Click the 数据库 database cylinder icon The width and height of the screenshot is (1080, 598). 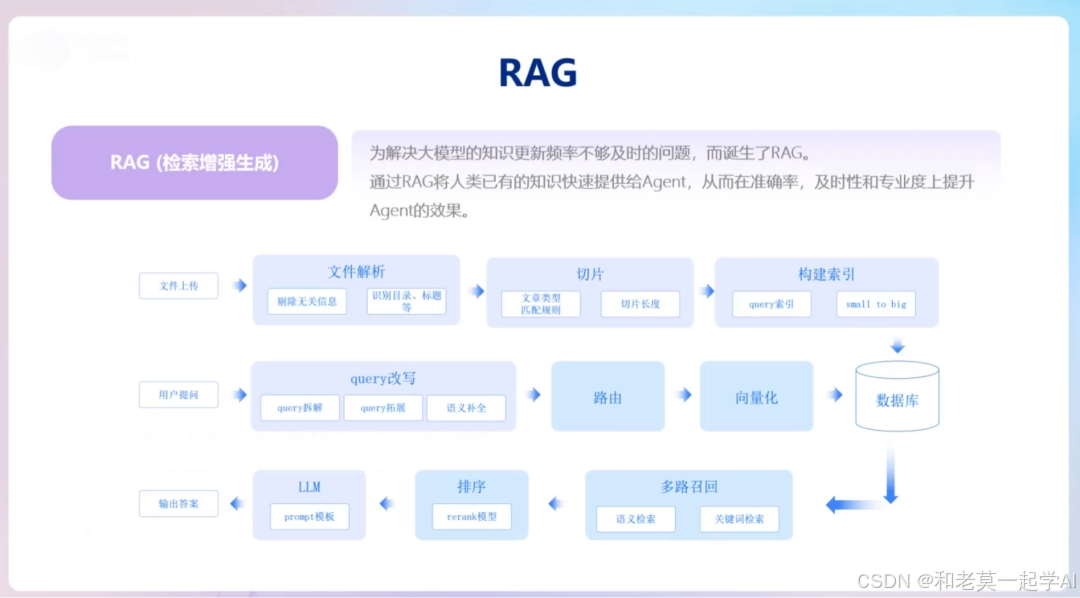[x=896, y=396]
